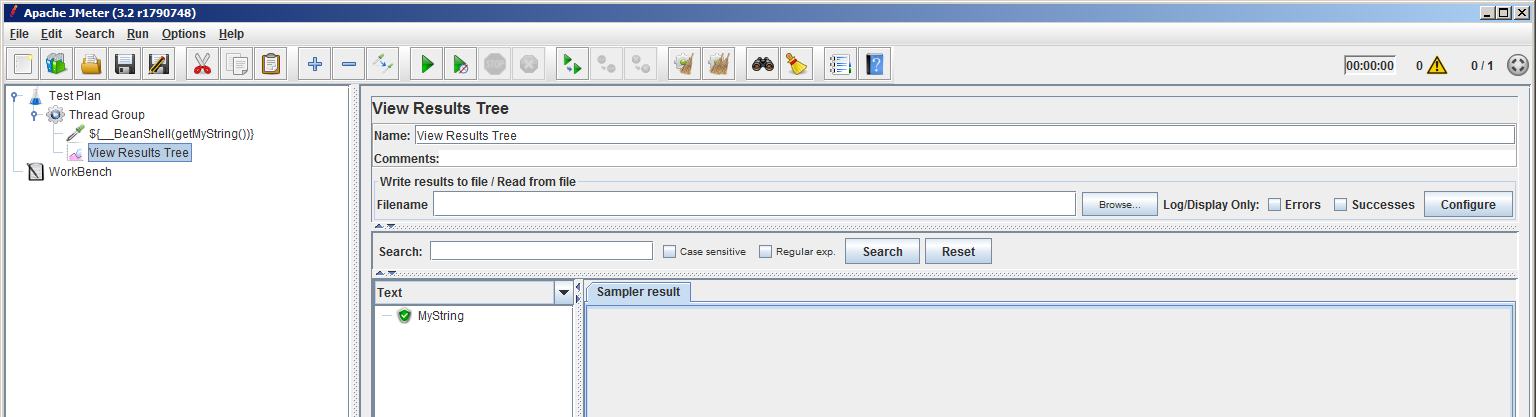1536x417 pixels.
Task: Open the Options menu
Action: pos(184,34)
